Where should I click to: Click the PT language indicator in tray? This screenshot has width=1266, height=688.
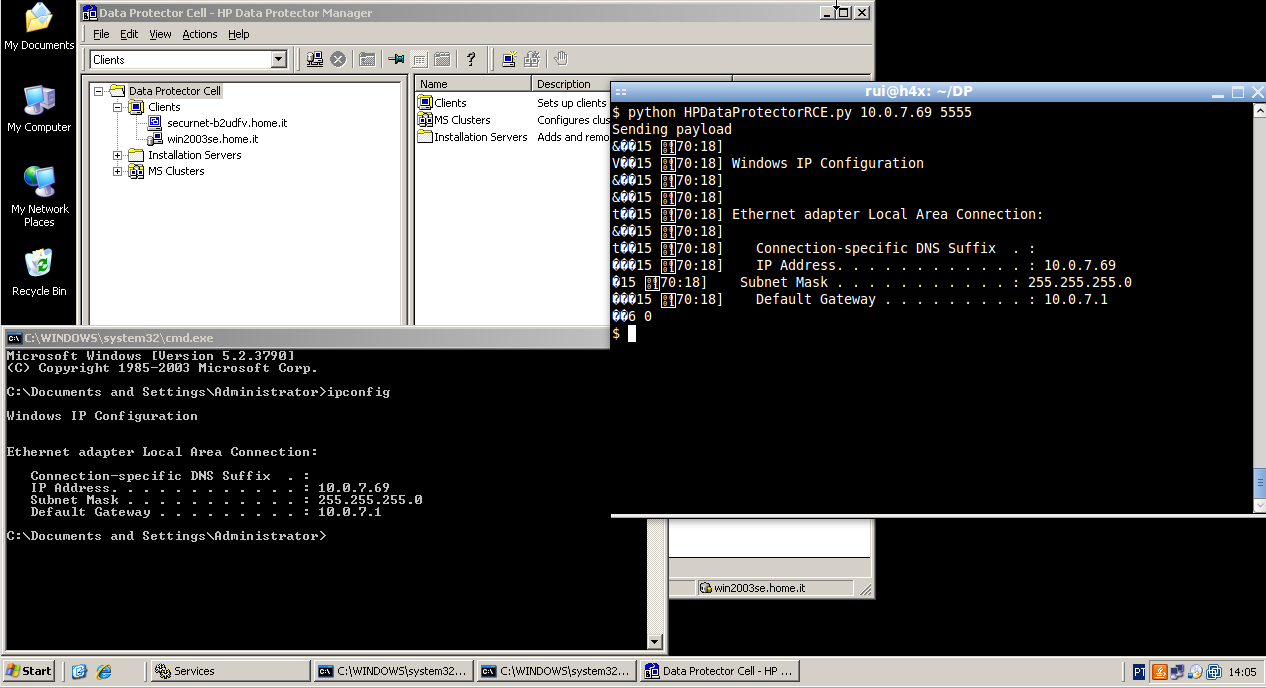click(1141, 671)
